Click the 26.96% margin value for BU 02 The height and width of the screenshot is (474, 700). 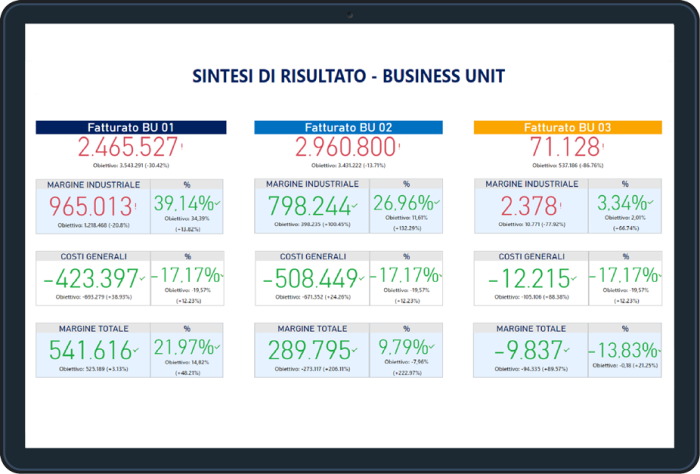pyautogui.click(x=403, y=206)
